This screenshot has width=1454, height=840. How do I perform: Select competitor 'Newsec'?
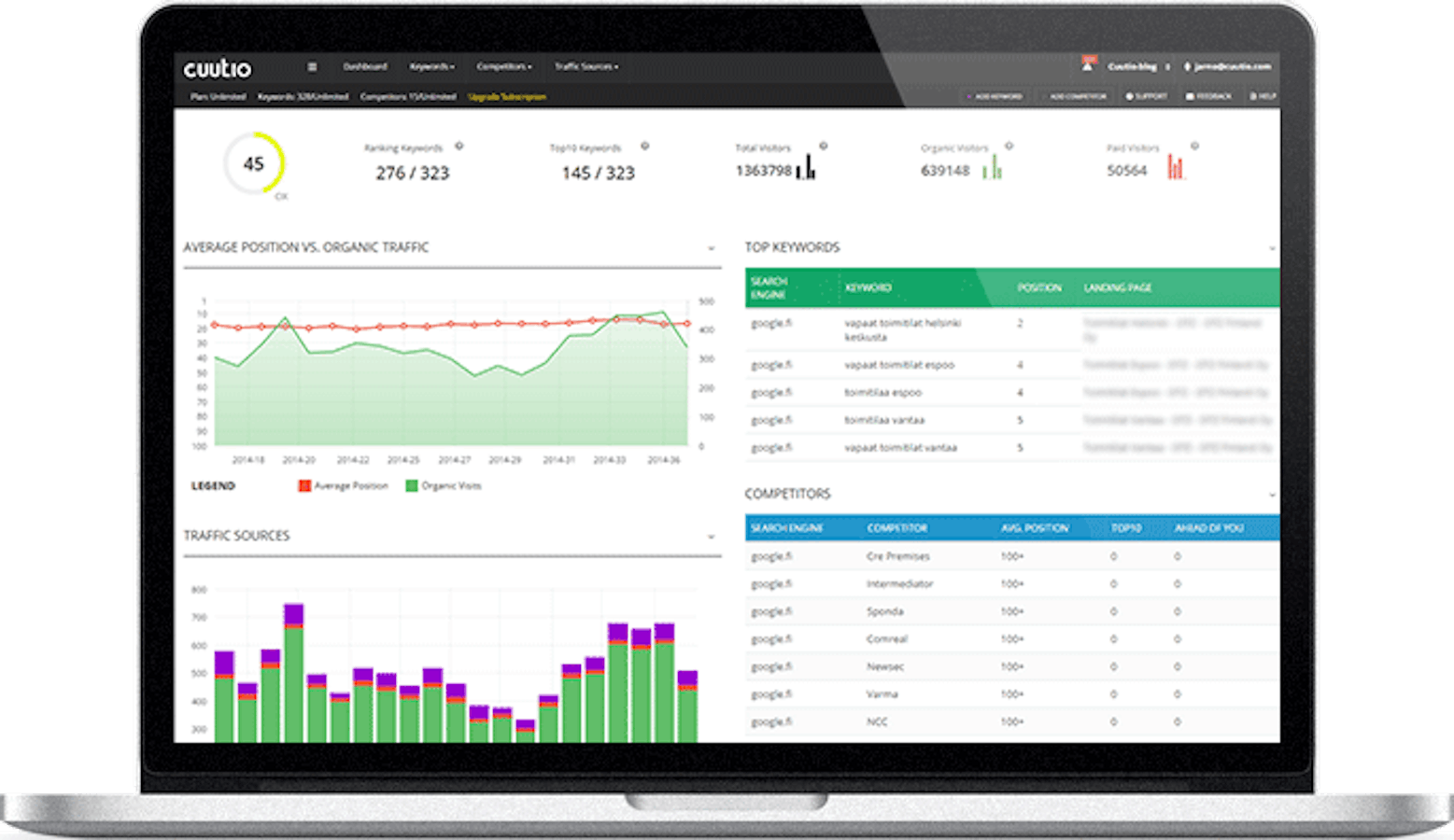[x=884, y=667]
